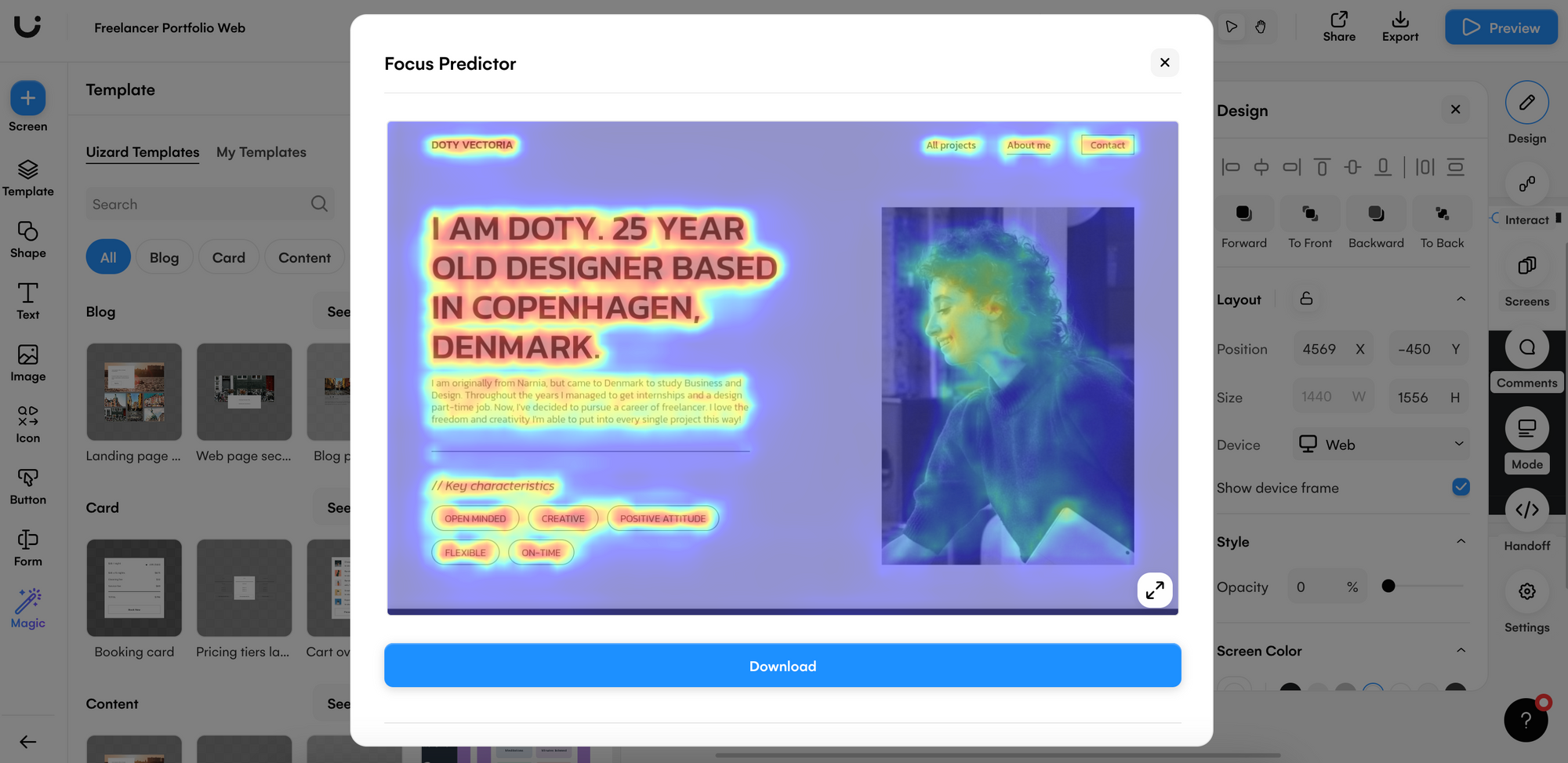Align selection to the right edge

pyautogui.click(x=1291, y=166)
